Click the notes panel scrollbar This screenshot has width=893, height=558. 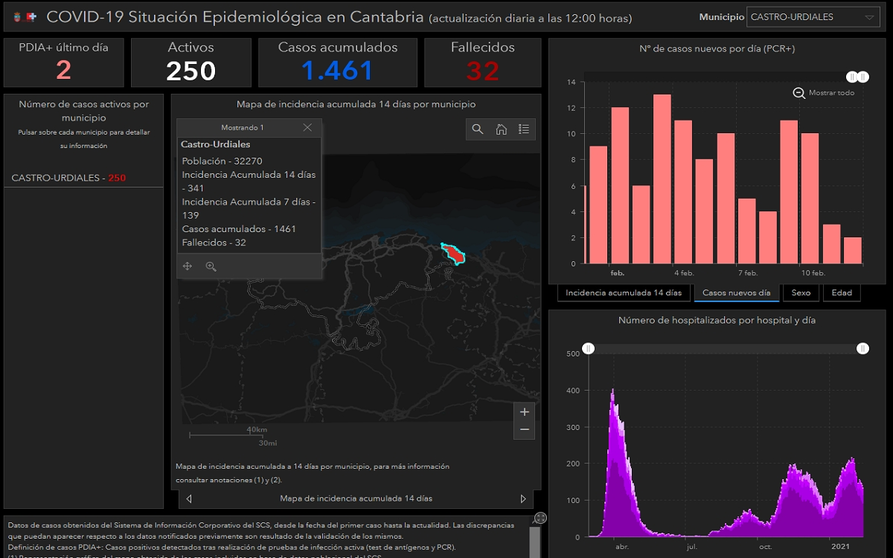(x=535, y=541)
